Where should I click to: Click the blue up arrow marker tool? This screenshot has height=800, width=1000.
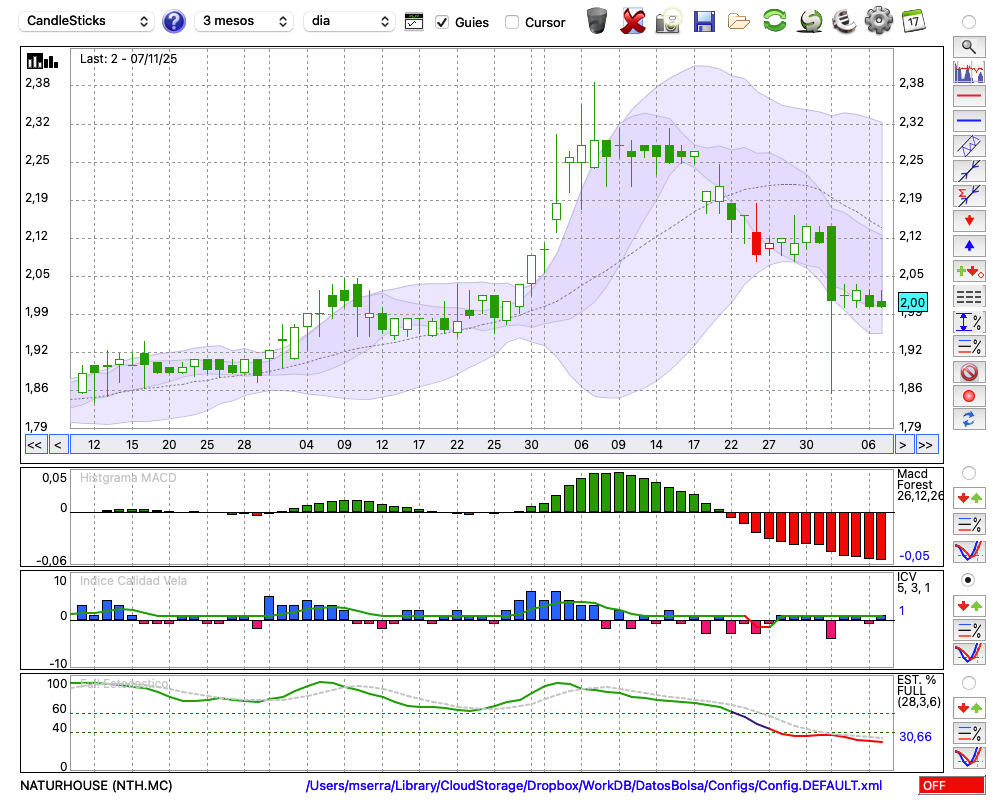click(x=969, y=246)
